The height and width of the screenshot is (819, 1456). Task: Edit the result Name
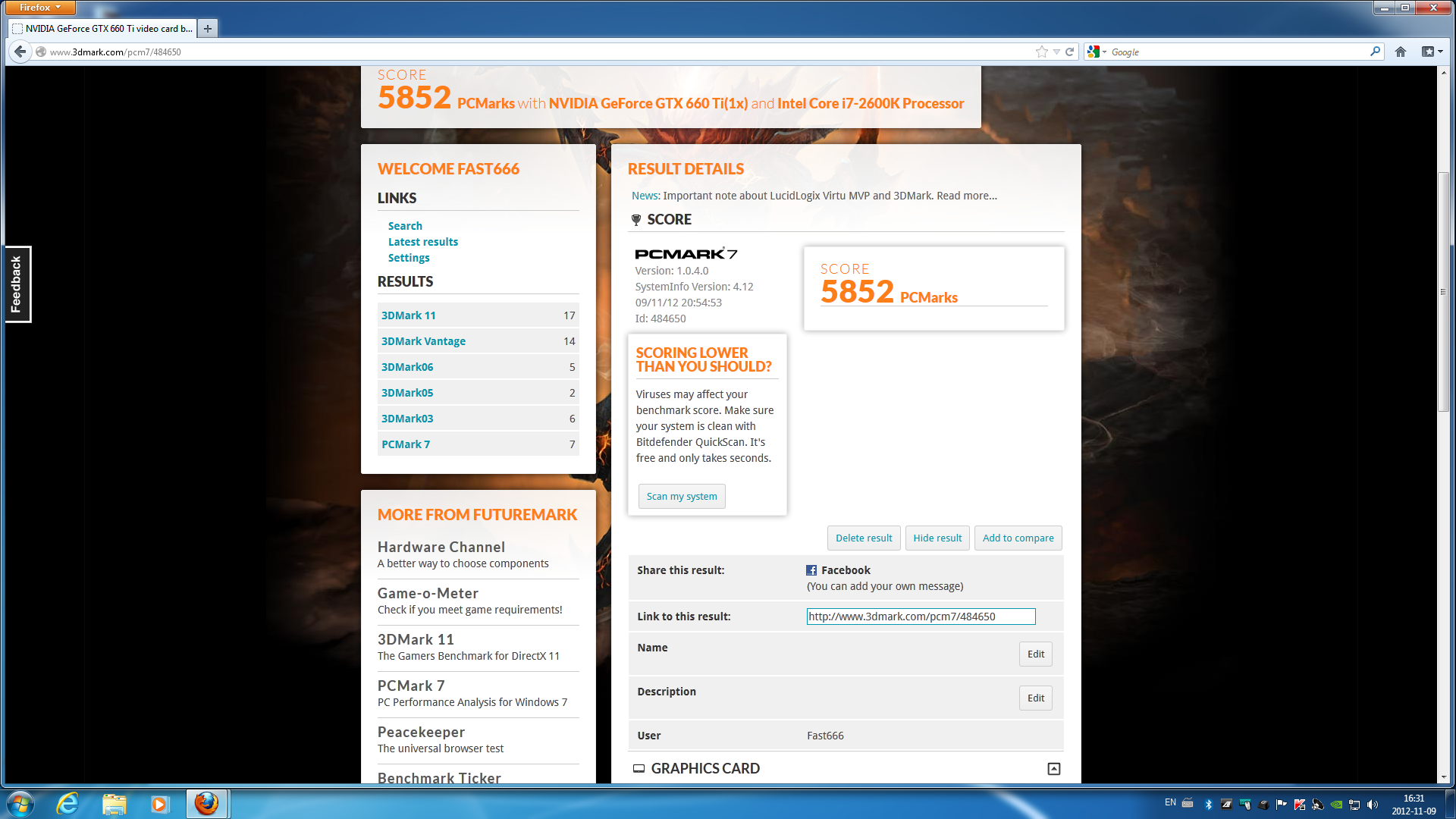pyautogui.click(x=1036, y=654)
